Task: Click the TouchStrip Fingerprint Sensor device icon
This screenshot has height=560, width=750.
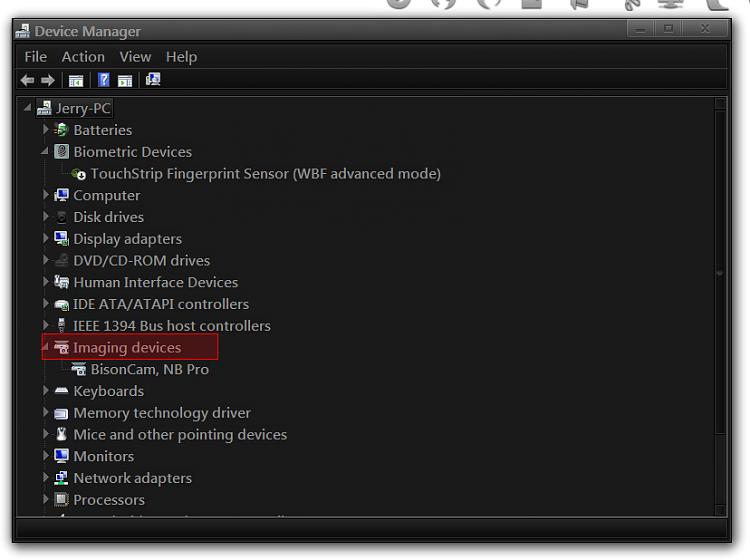Action: click(x=79, y=174)
